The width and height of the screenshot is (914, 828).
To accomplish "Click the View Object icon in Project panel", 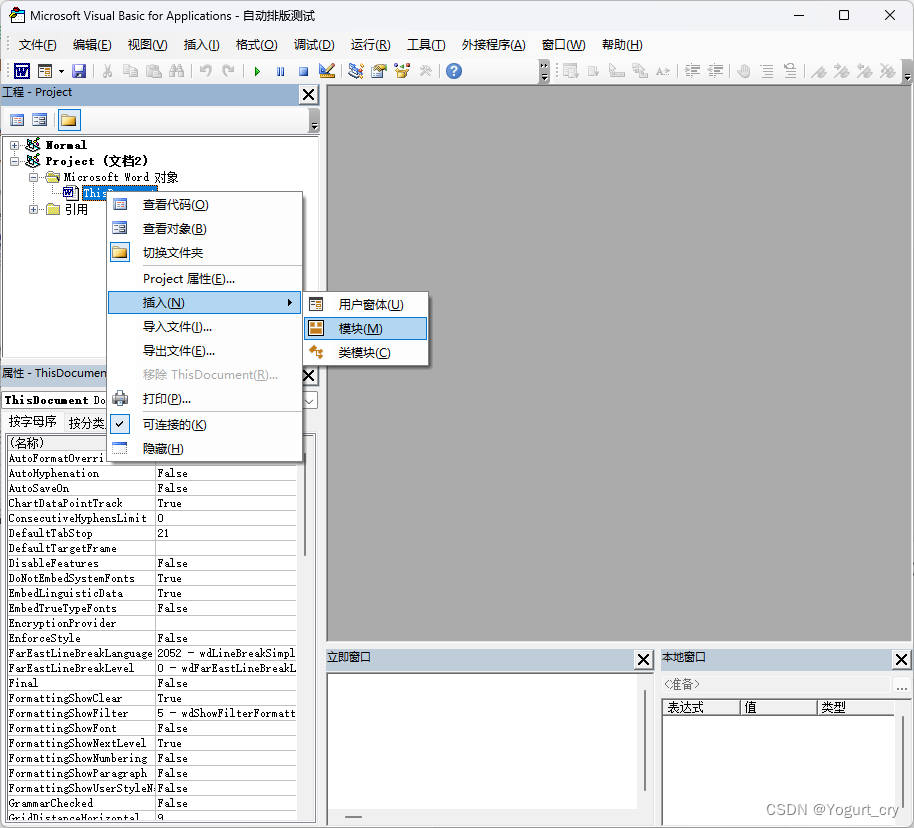I will tap(40, 120).
